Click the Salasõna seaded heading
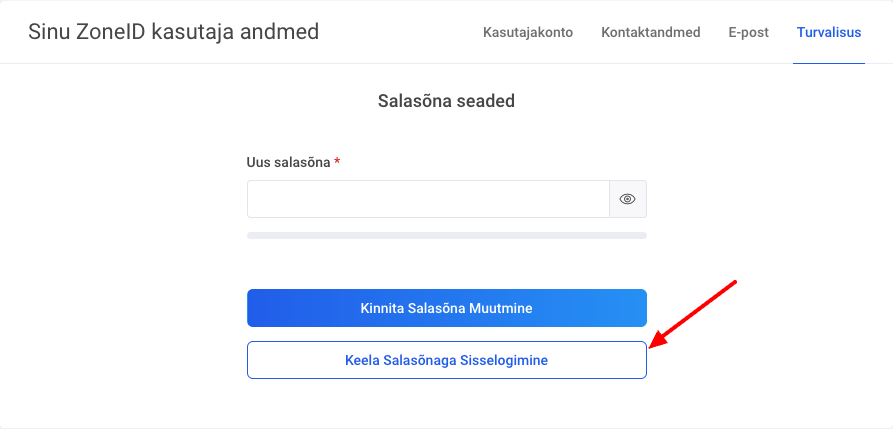893x429 pixels. pos(446,101)
